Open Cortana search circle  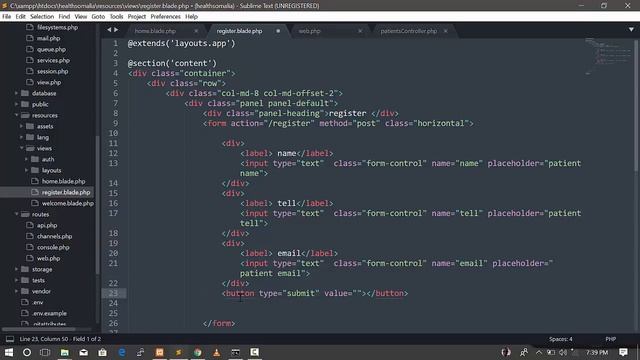point(27,352)
